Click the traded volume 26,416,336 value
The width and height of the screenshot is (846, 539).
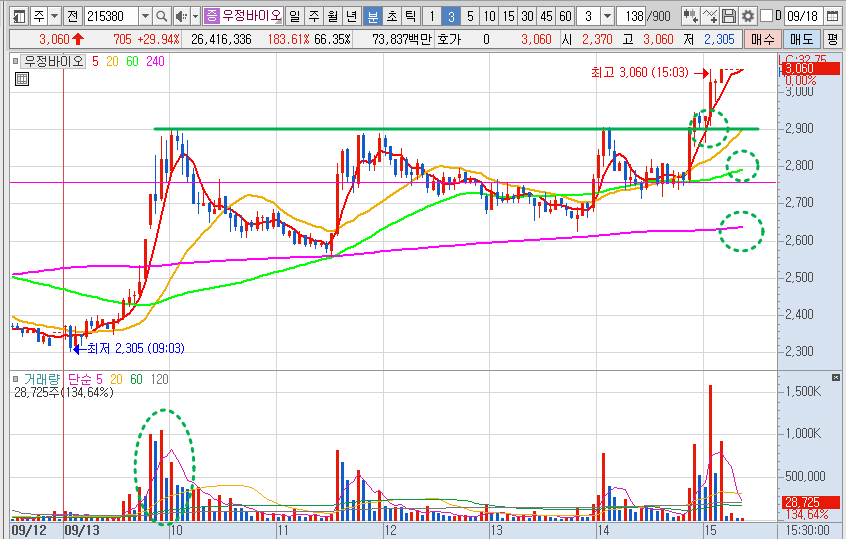[x=221, y=39]
